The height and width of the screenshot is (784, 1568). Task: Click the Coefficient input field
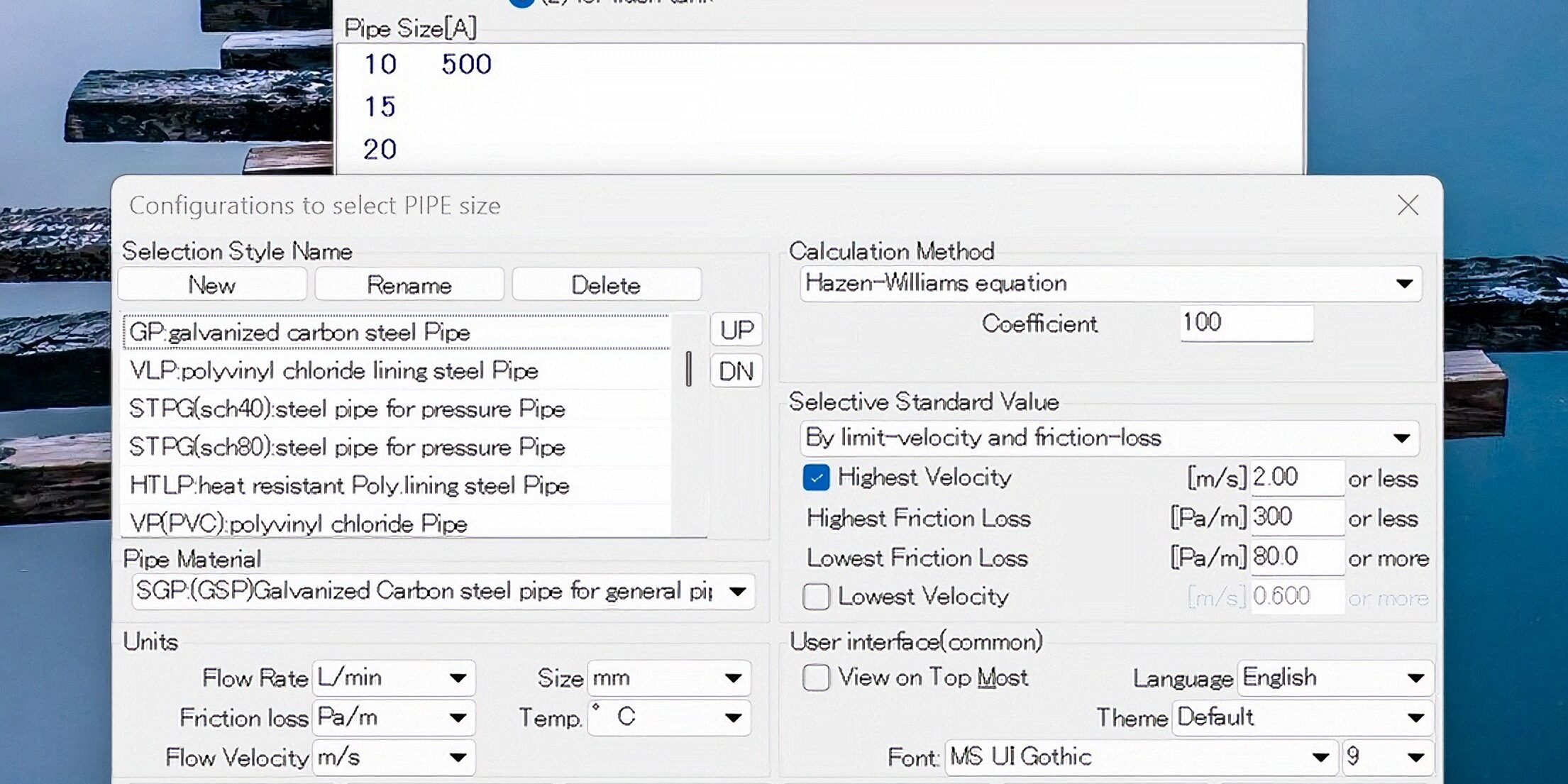[1247, 323]
